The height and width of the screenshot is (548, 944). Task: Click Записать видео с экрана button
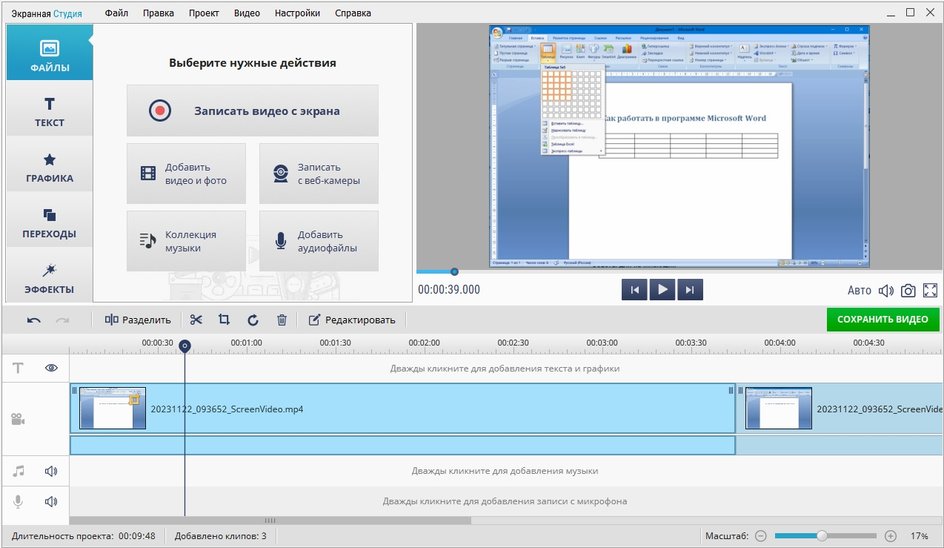pos(252,110)
